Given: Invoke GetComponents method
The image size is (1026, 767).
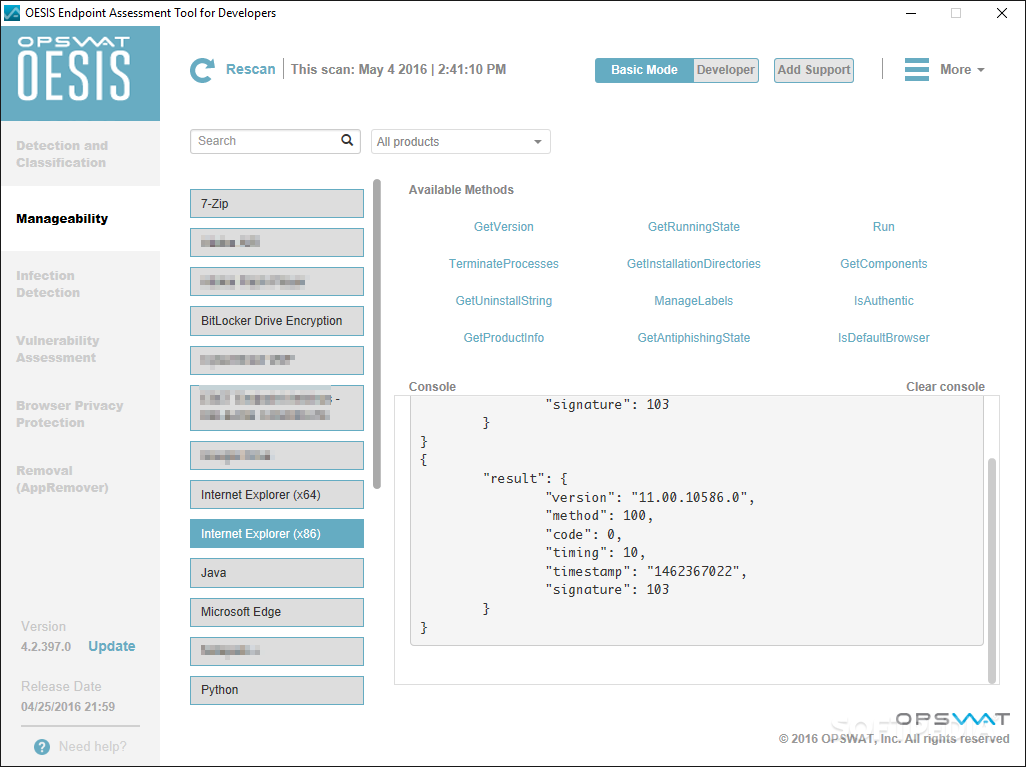Looking at the screenshot, I should pyautogui.click(x=883, y=264).
